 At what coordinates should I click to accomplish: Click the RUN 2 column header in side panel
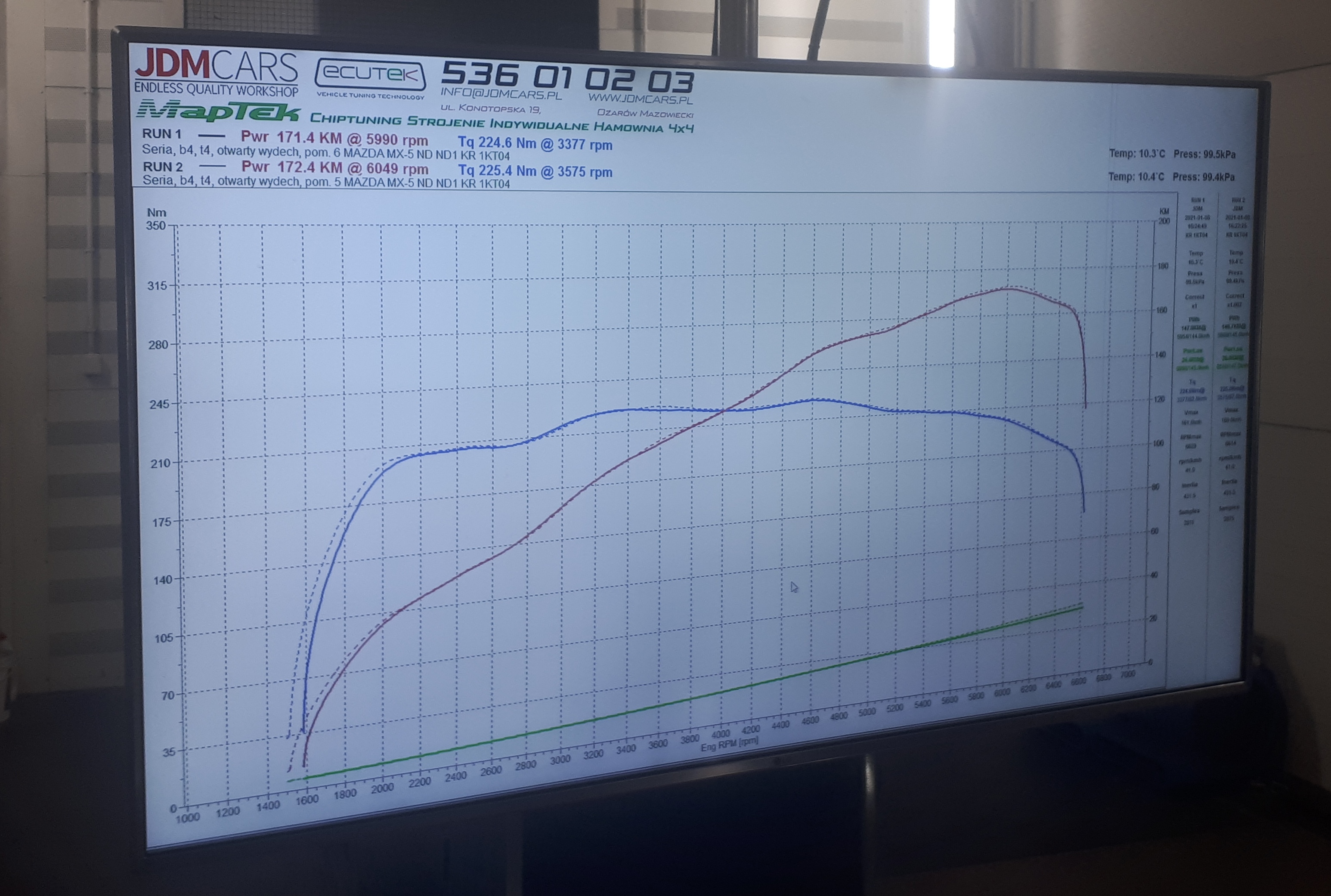(1238, 201)
